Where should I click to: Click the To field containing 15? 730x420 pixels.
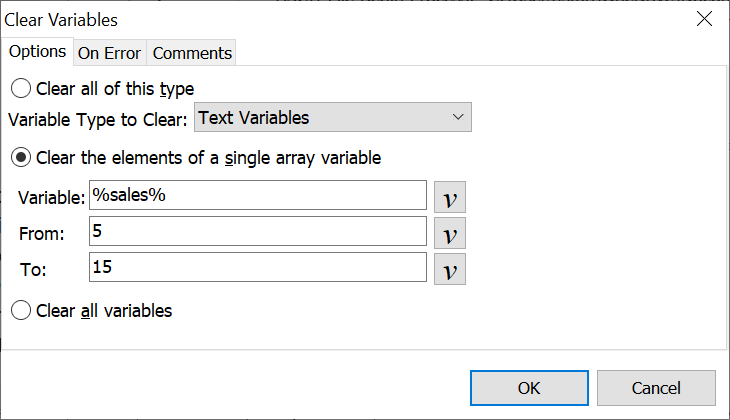(x=258, y=268)
